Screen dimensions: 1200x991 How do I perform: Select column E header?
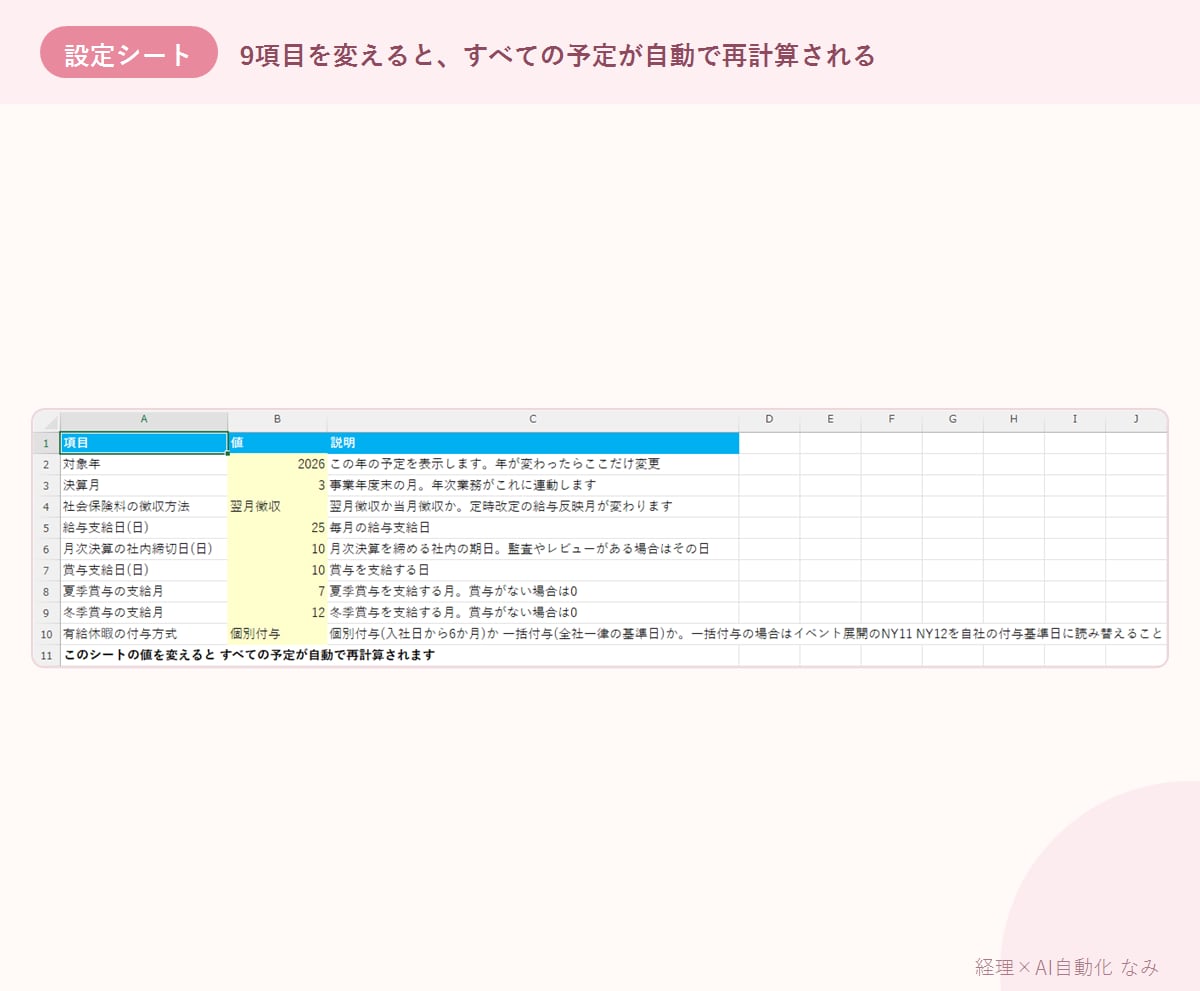pyautogui.click(x=830, y=419)
